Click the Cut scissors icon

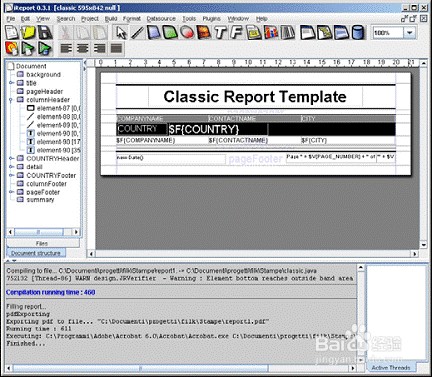(66, 33)
